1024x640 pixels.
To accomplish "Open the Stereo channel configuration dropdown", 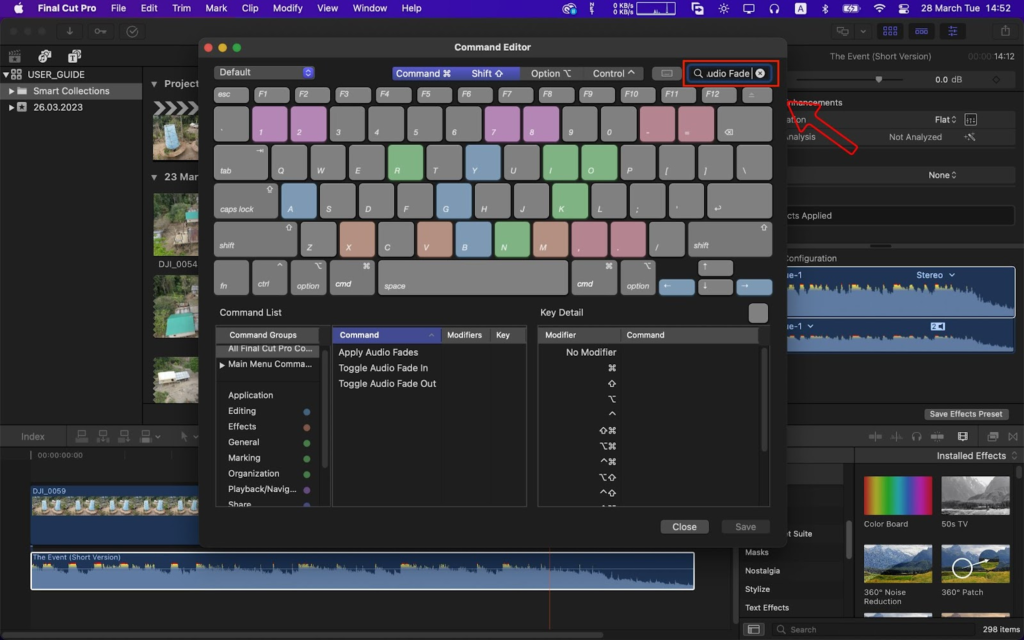I will (x=935, y=275).
